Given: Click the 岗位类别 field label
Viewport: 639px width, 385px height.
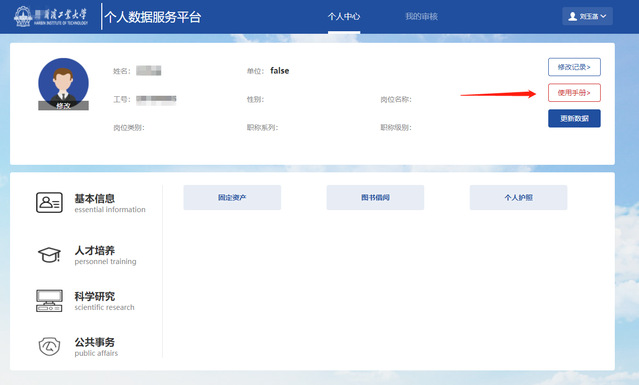Looking at the screenshot, I should pyautogui.click(x=129, y=128).
